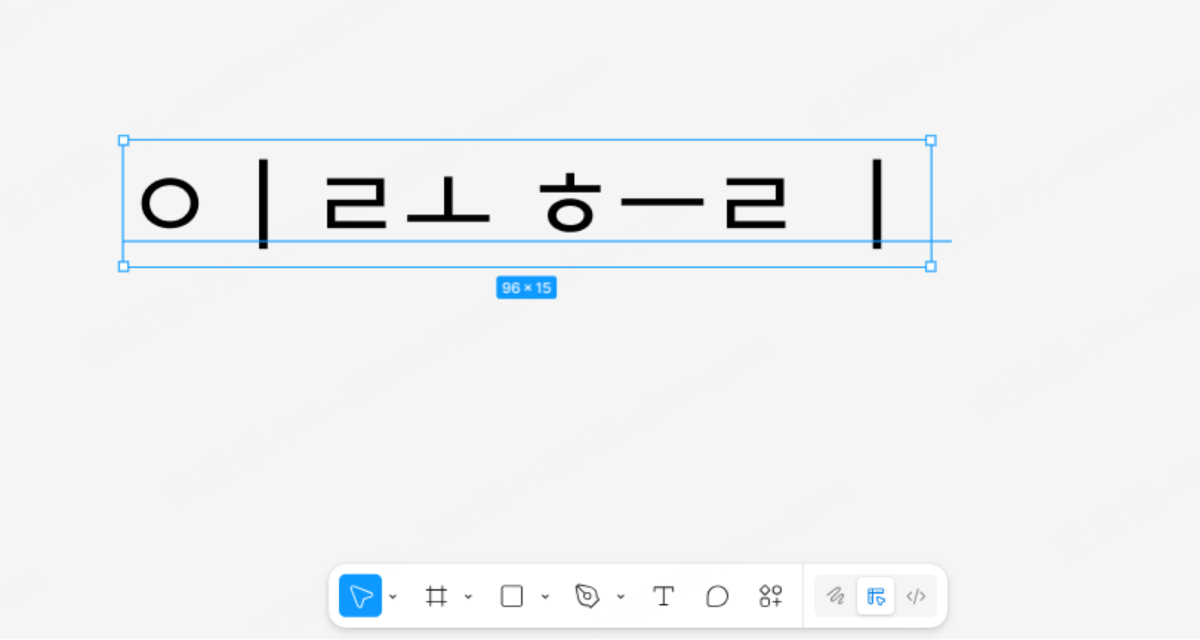The image size is (1200, 640).
Task: Click the 96 × 15 dimension label
Action: coord(526,287)
